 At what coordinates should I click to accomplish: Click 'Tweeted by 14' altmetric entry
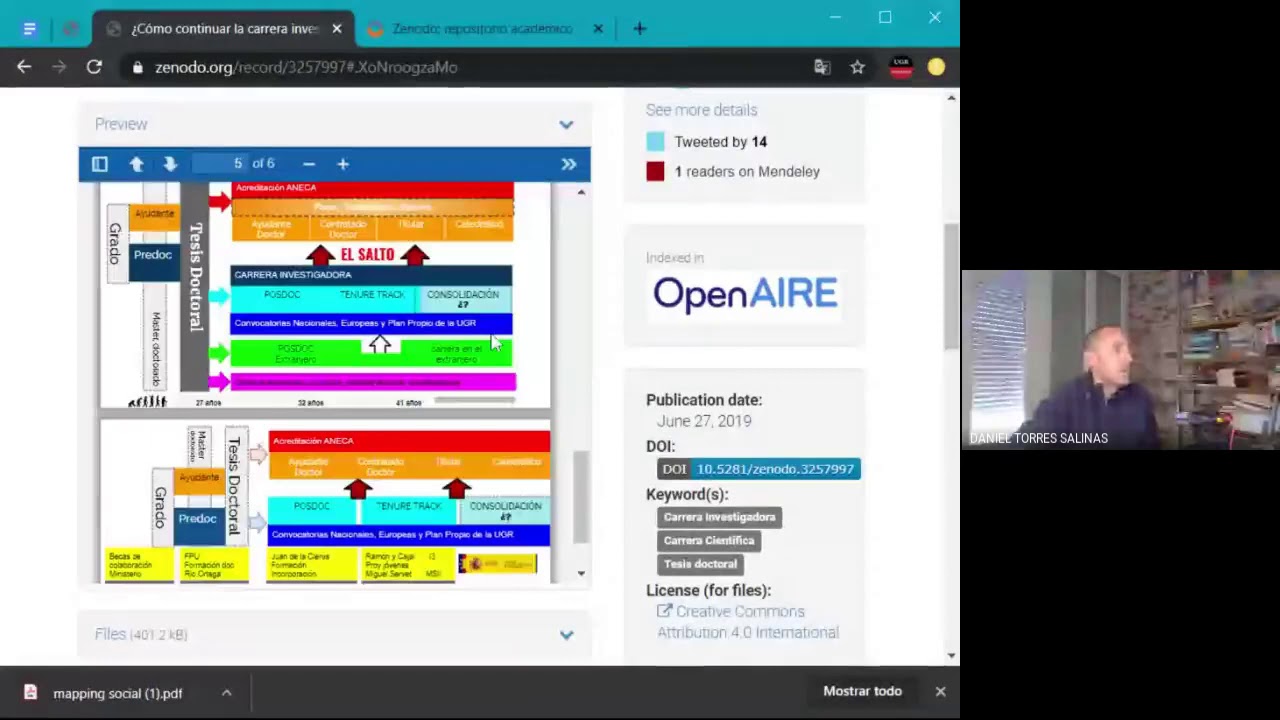[x=720, y=142]
